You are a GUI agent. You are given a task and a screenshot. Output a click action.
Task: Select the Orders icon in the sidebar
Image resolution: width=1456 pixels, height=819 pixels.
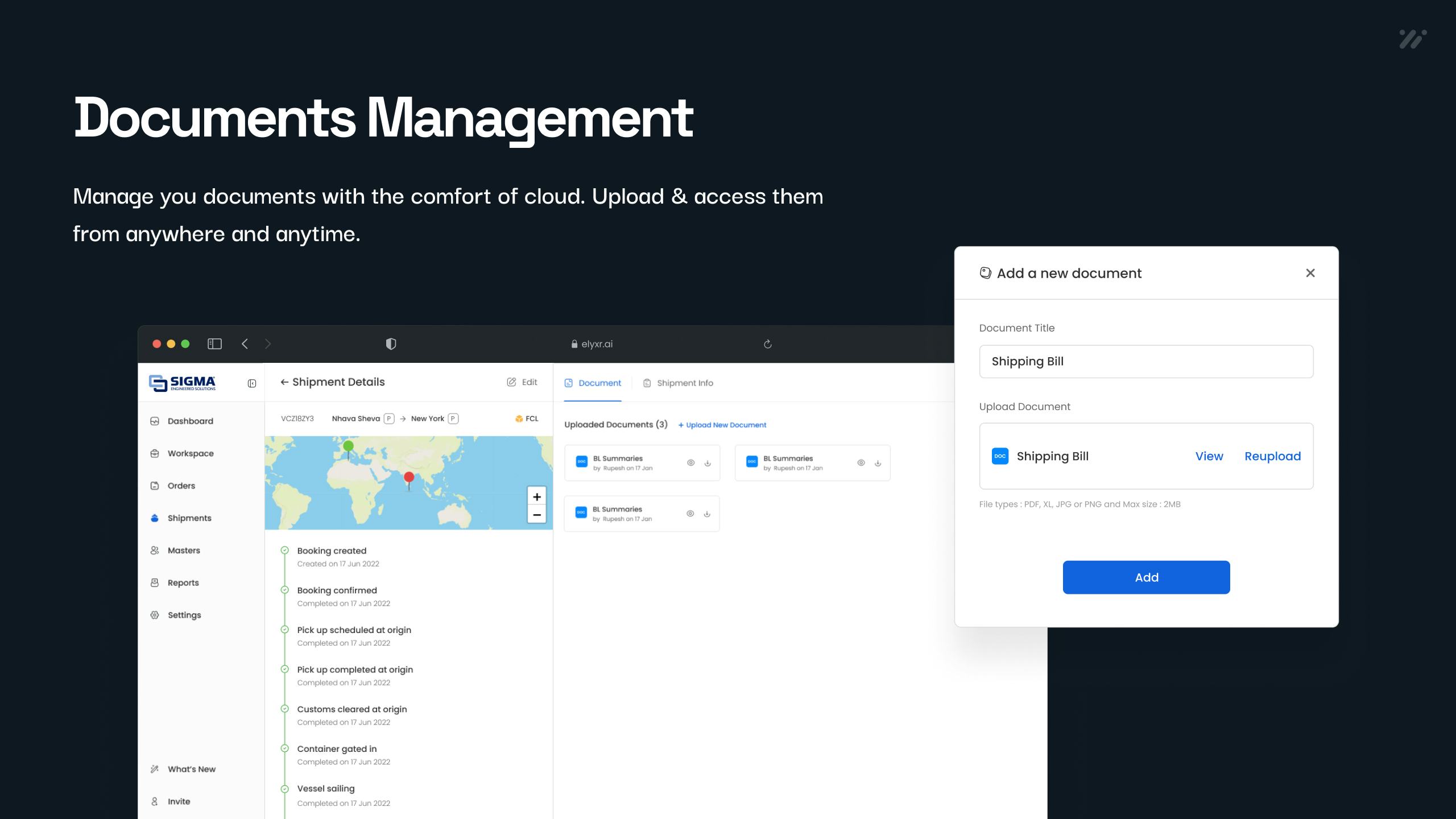tap(155, 485)
